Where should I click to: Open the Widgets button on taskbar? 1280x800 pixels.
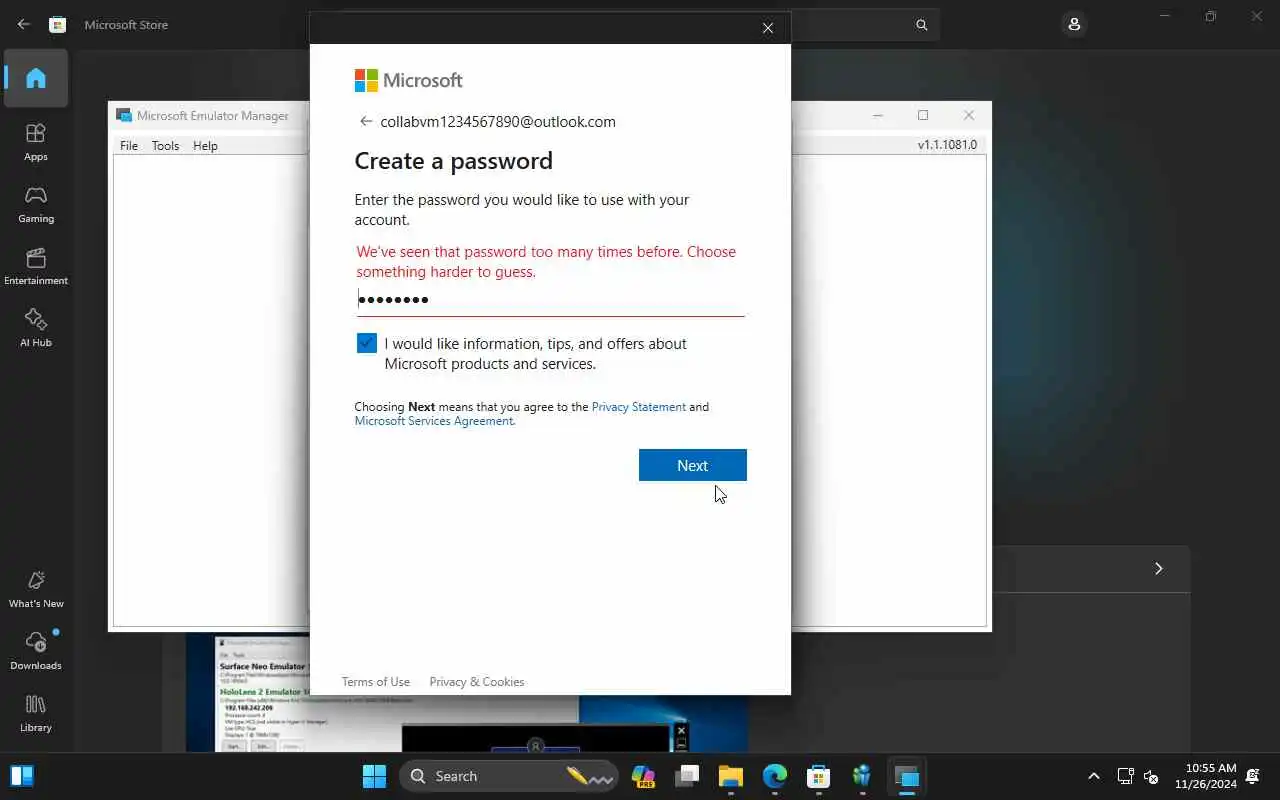pyautogui.click(x=22, y=776)
